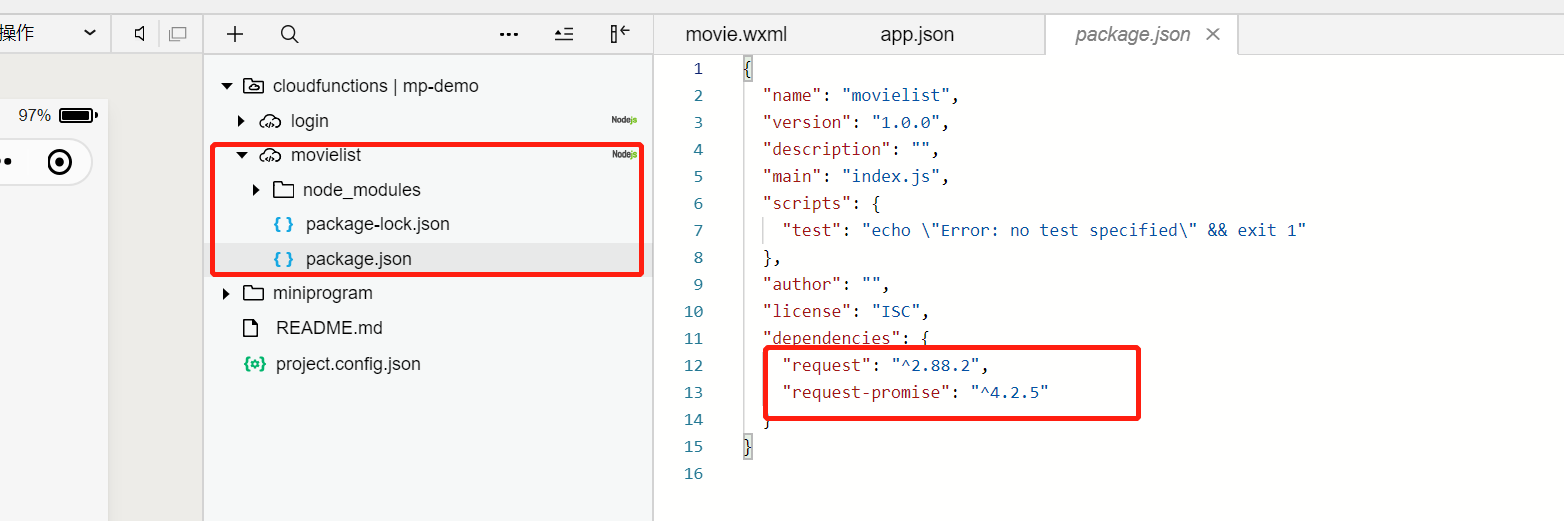Collapse all folders in explorer
Viewport: 1564px width, 521px height.
564,34
